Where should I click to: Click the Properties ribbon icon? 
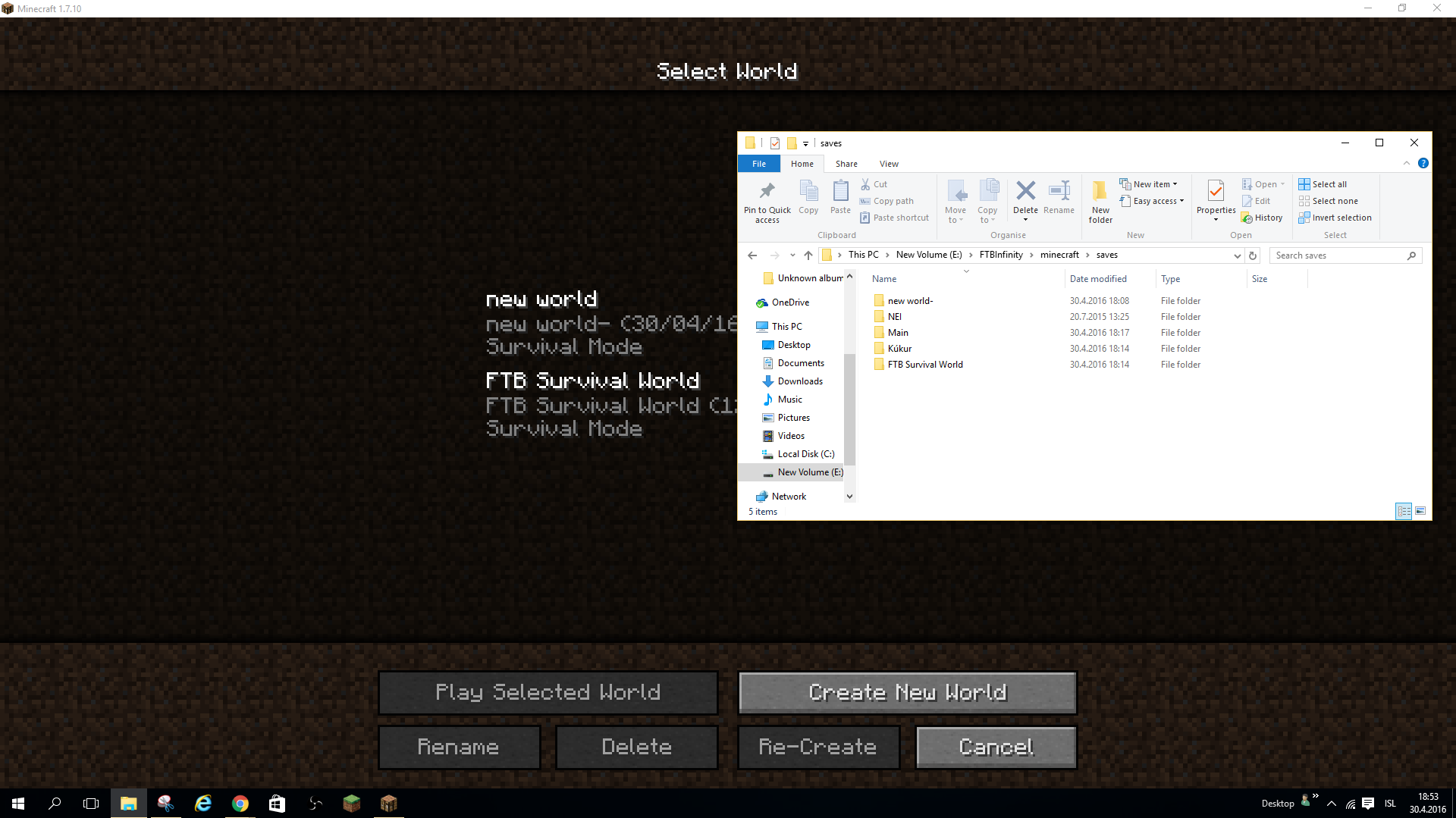click(x=1216, y=191)
